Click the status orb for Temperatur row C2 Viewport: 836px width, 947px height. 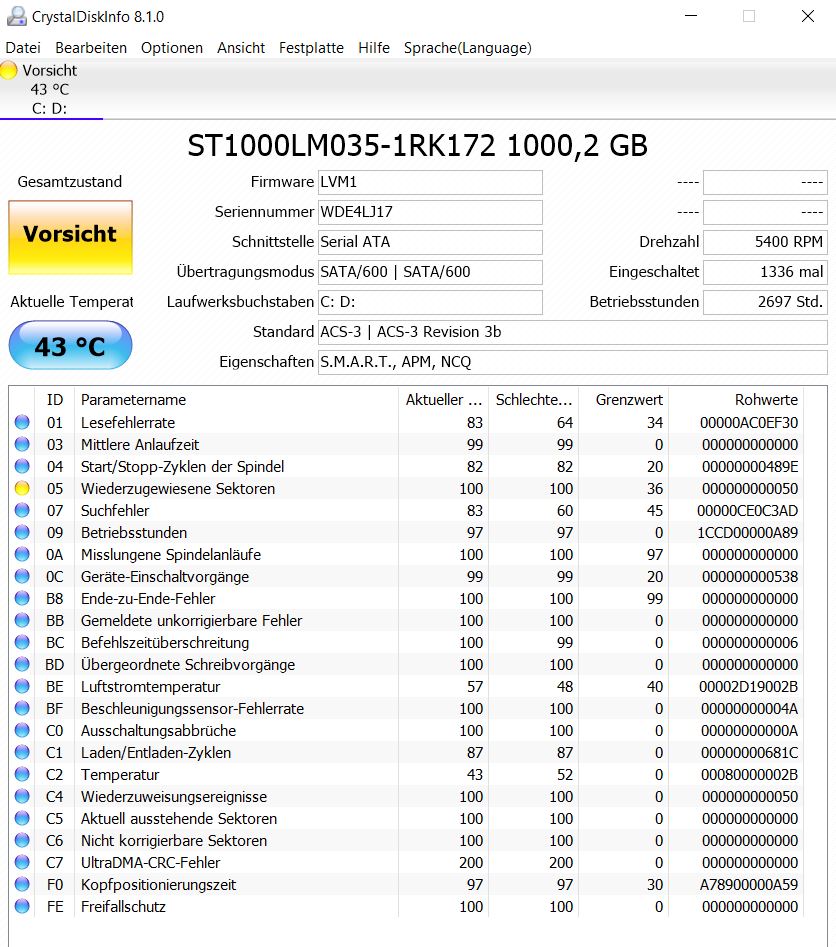(22, 774)
